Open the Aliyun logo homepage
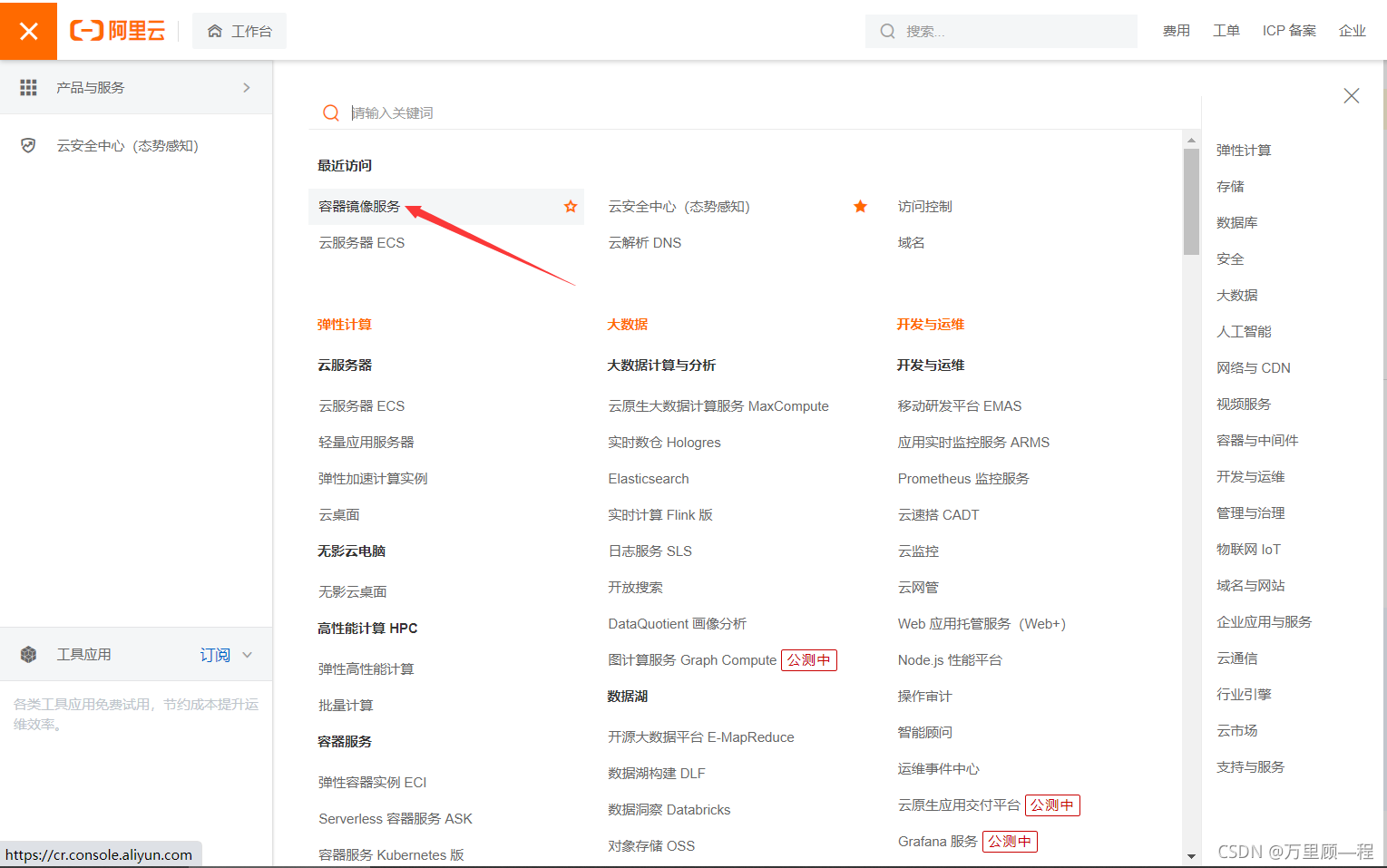 118,31
